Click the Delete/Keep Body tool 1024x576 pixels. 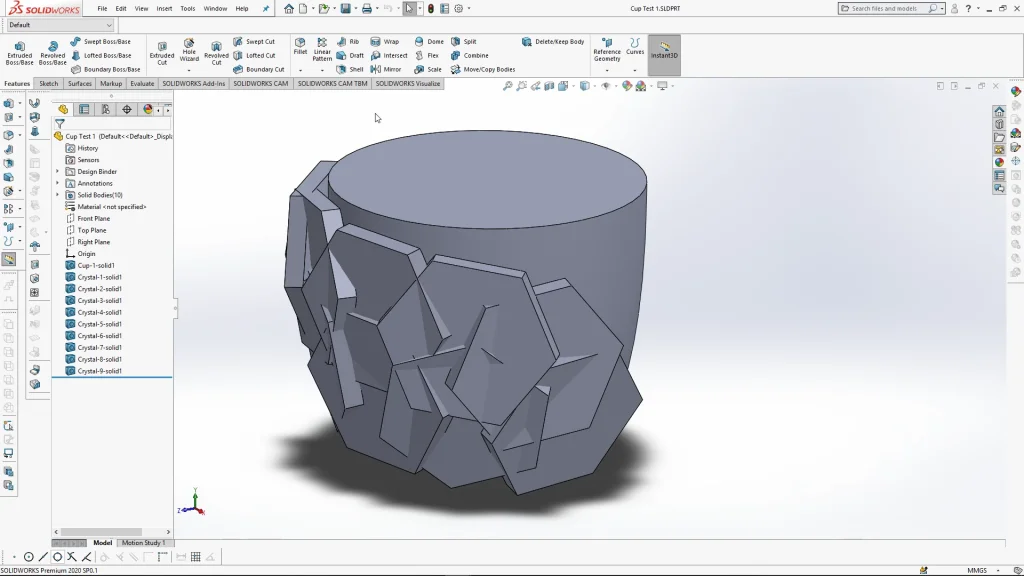tap(553, 42)
